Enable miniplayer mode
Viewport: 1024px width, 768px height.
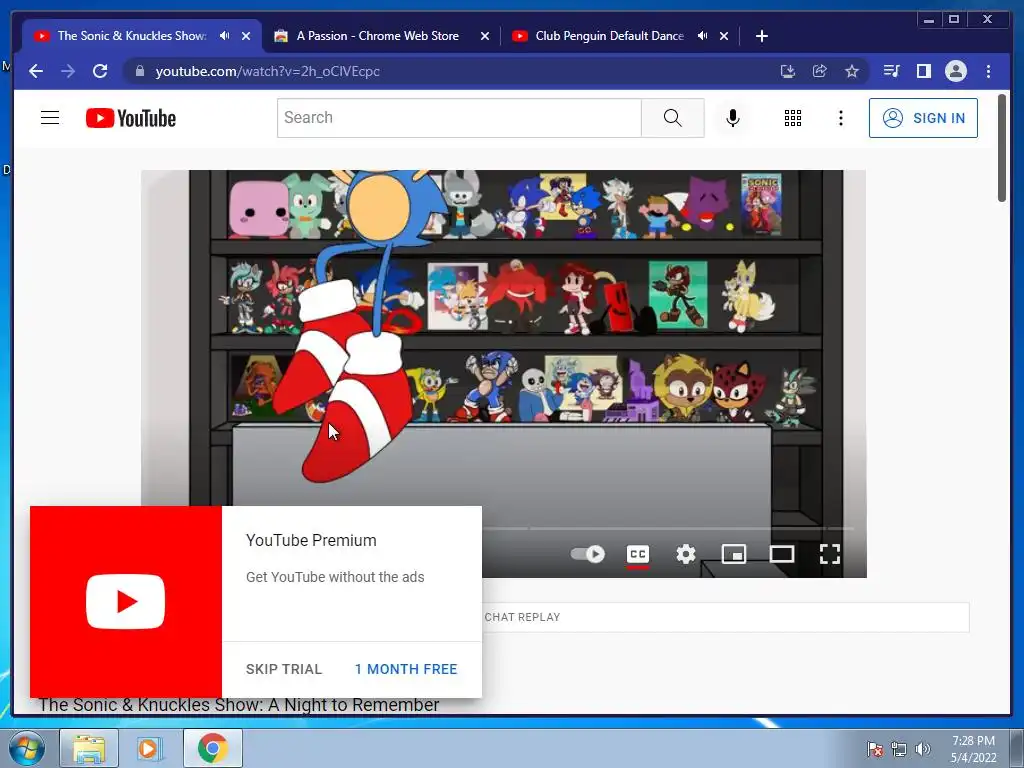coord(733,554)
